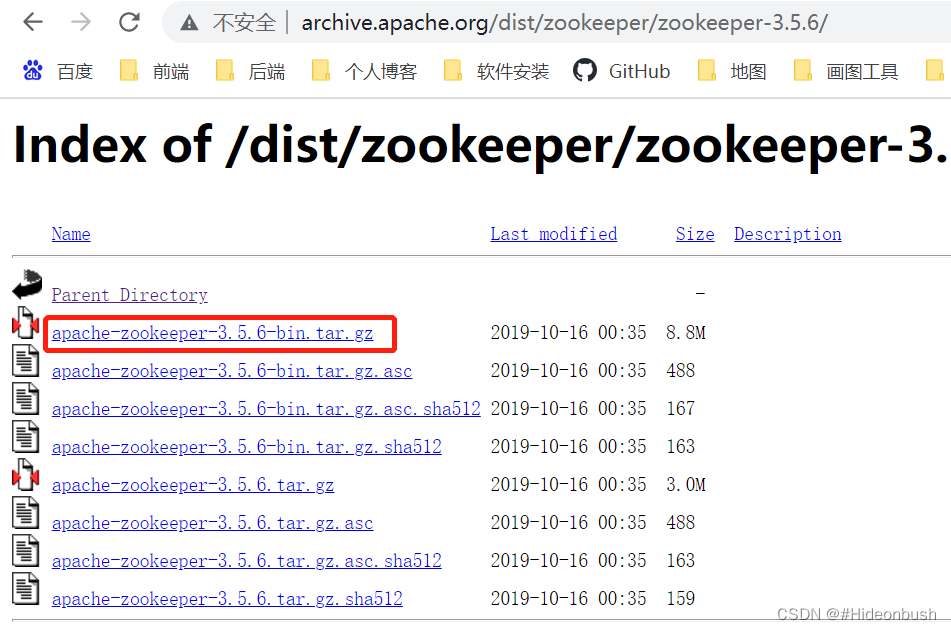951x630 pixels.
Task: Open the 地图 bookmark folder
Action: tap(731, 71)
